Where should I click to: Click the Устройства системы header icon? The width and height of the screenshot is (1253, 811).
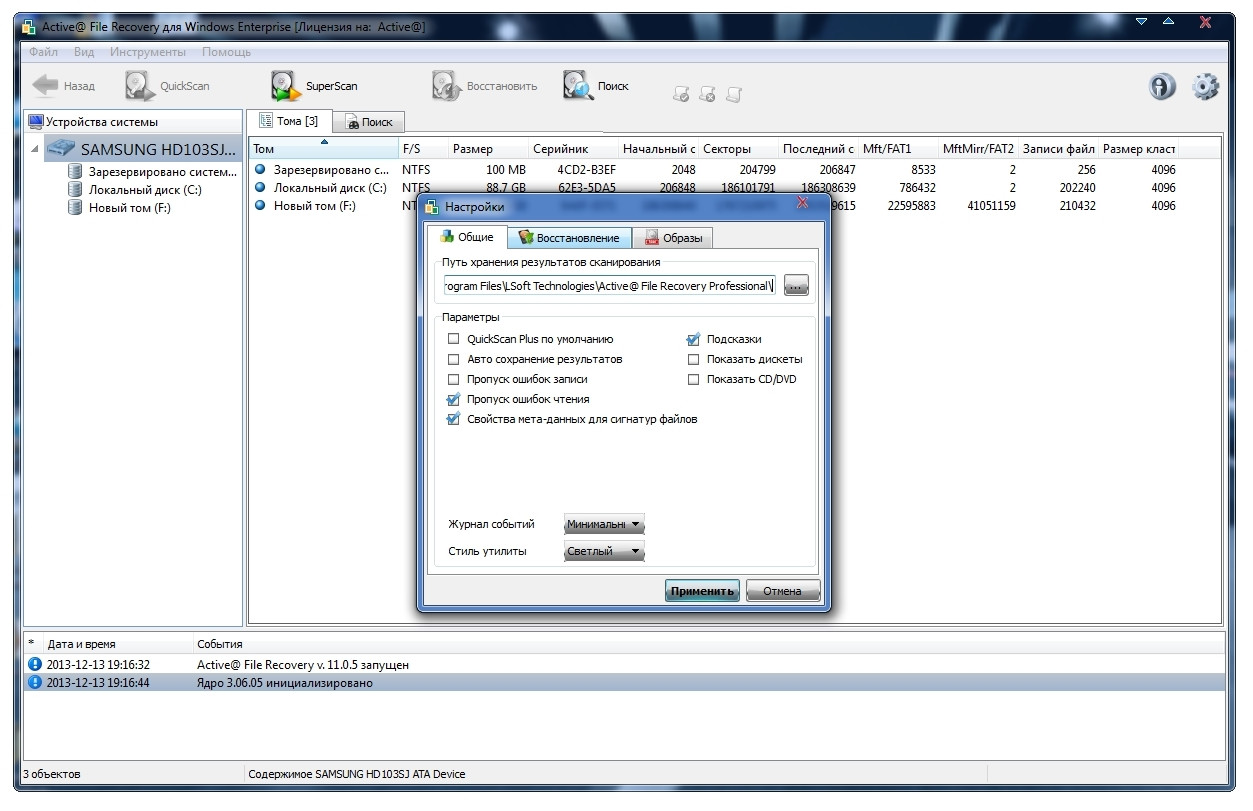click(36, 121)
